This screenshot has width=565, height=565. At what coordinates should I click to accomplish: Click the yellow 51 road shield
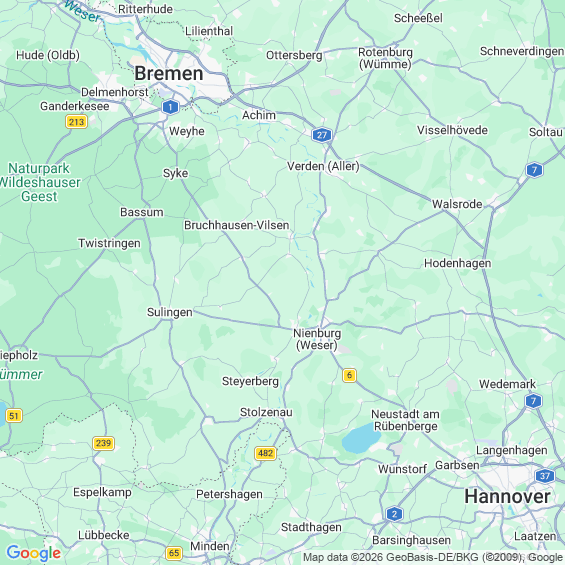pyautogui.click(x=14, y=415)
